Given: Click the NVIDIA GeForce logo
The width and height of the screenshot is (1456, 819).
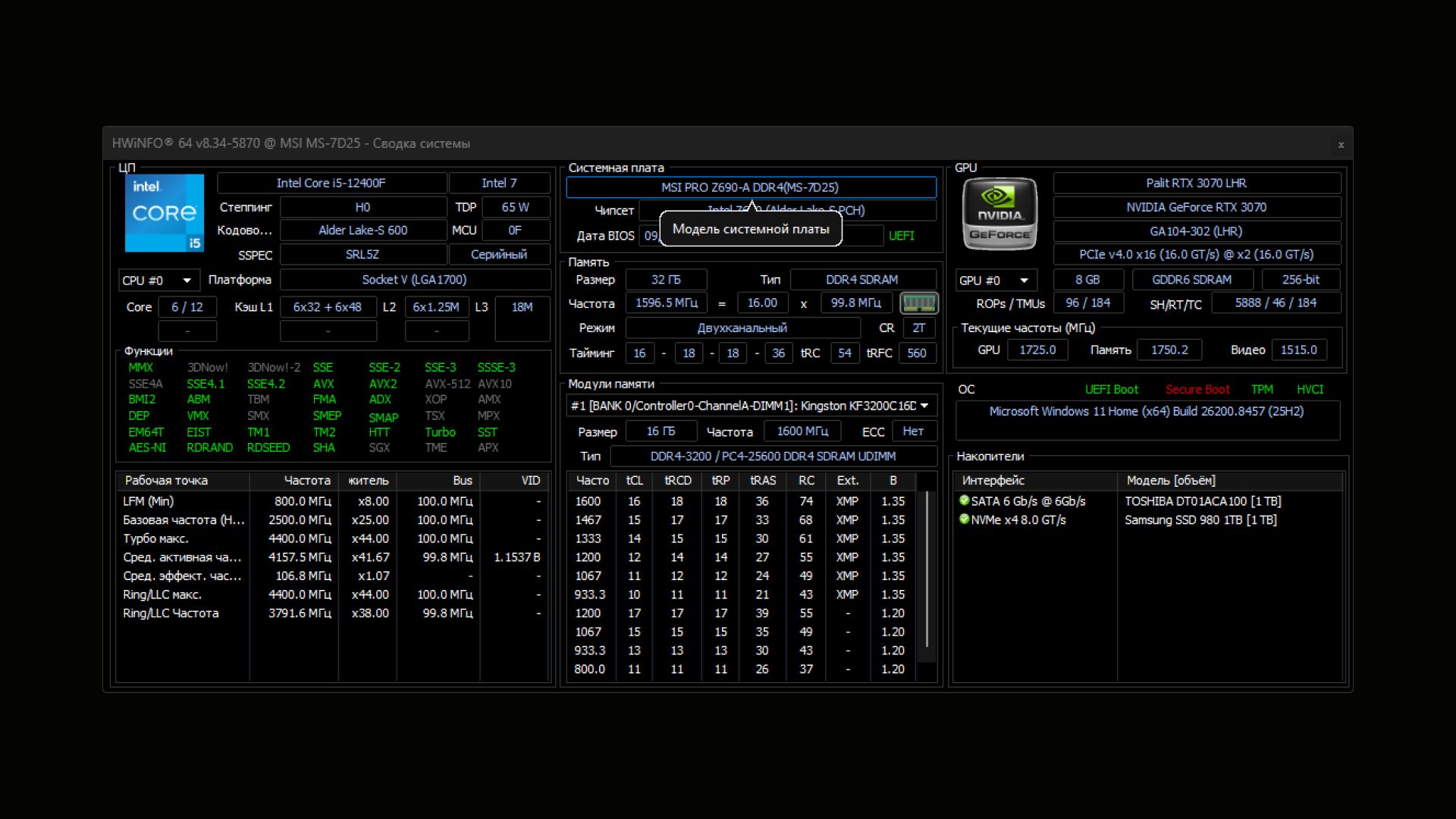Looking at the screenshot, I should pyautogui.click(x=999, y=214).
